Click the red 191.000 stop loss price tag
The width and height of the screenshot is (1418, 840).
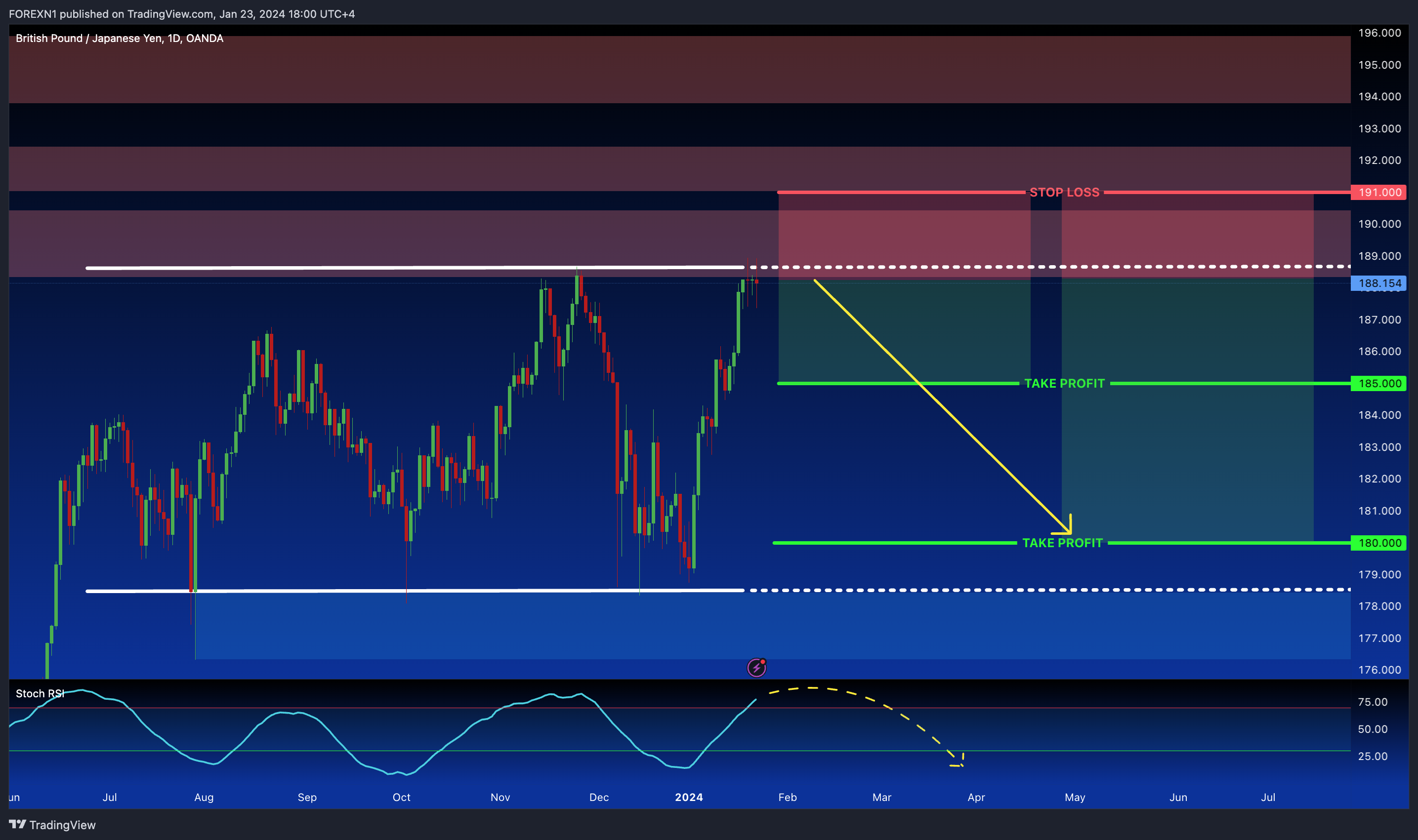coord(1379,193)
